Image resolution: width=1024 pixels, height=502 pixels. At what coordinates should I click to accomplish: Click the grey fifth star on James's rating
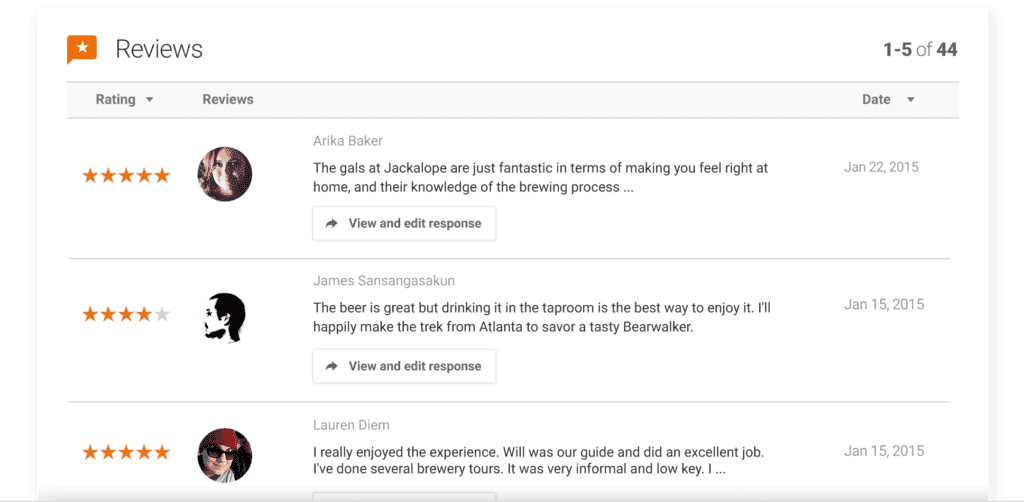pos(162,315)
